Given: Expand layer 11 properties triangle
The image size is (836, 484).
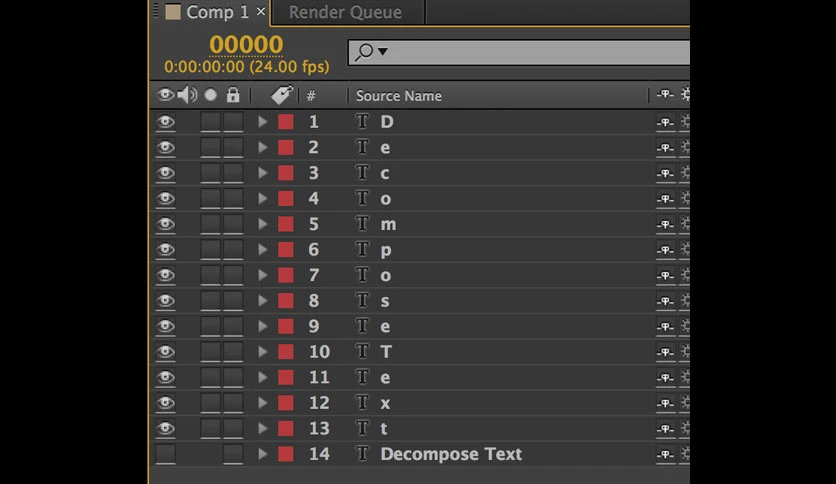Looking at the screenshot, I should tap(262, 377).
